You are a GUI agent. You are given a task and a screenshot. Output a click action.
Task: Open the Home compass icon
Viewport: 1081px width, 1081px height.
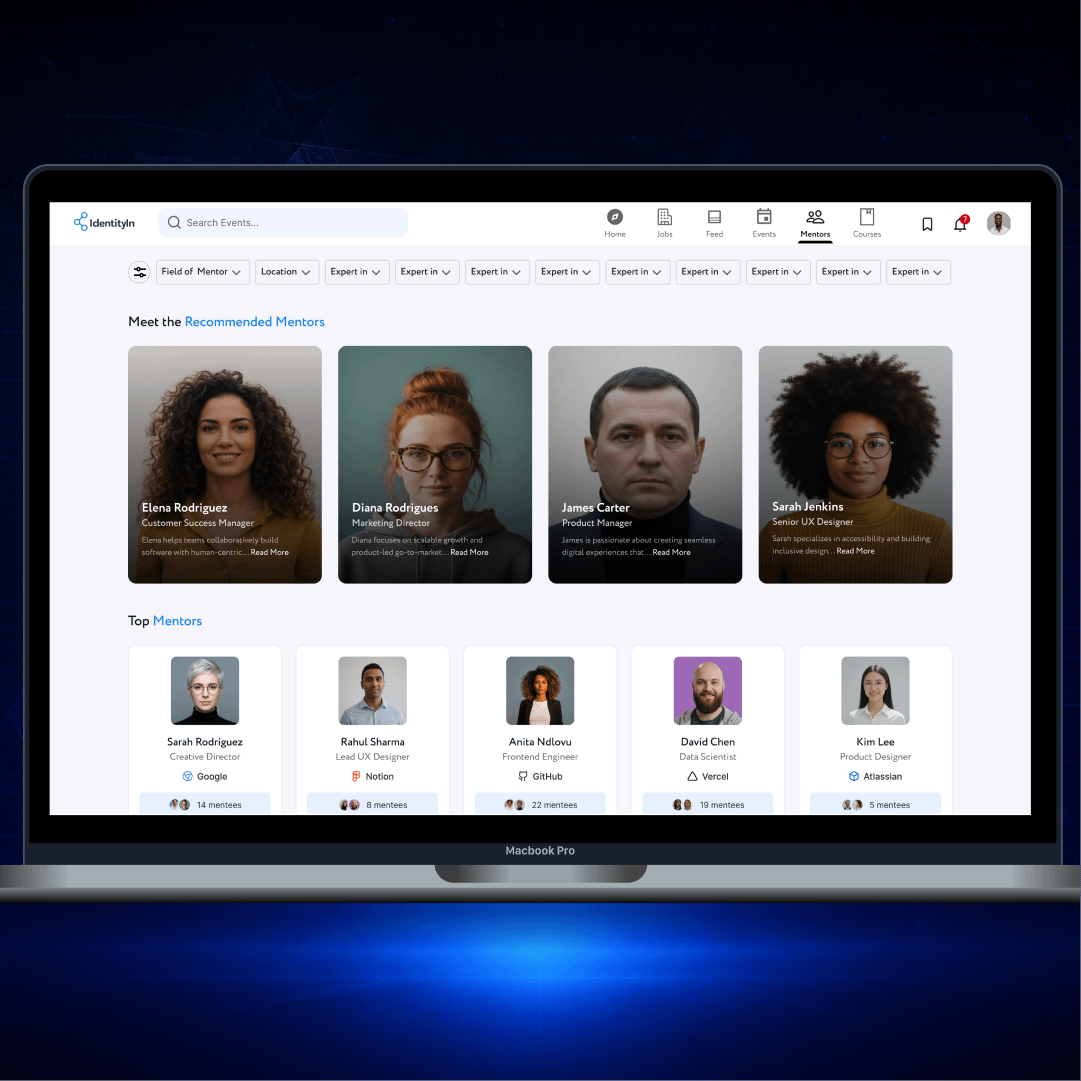(x=615, y=217)
